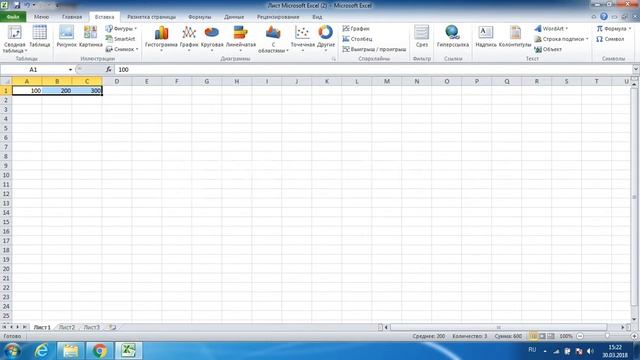This screenshot has width=640, height=360.
Task: Open the WordArt dropdown
Action: pyautogui.click(x=551, y=29)
